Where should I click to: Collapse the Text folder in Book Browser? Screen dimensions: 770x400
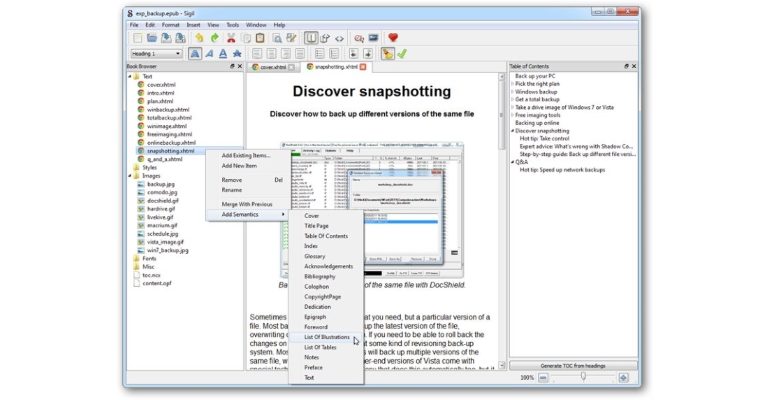[131, 76]
